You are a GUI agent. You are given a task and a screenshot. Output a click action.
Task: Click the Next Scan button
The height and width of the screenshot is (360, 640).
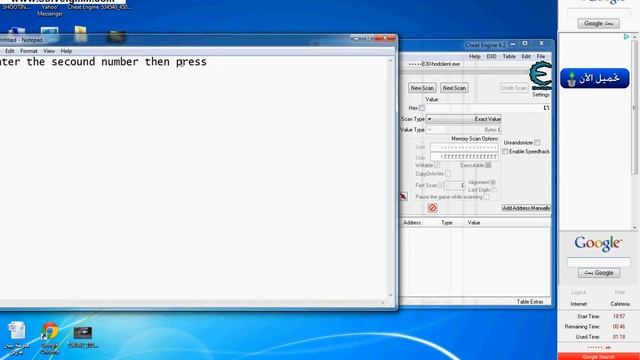pyautogui.click(x=454, y=88)
